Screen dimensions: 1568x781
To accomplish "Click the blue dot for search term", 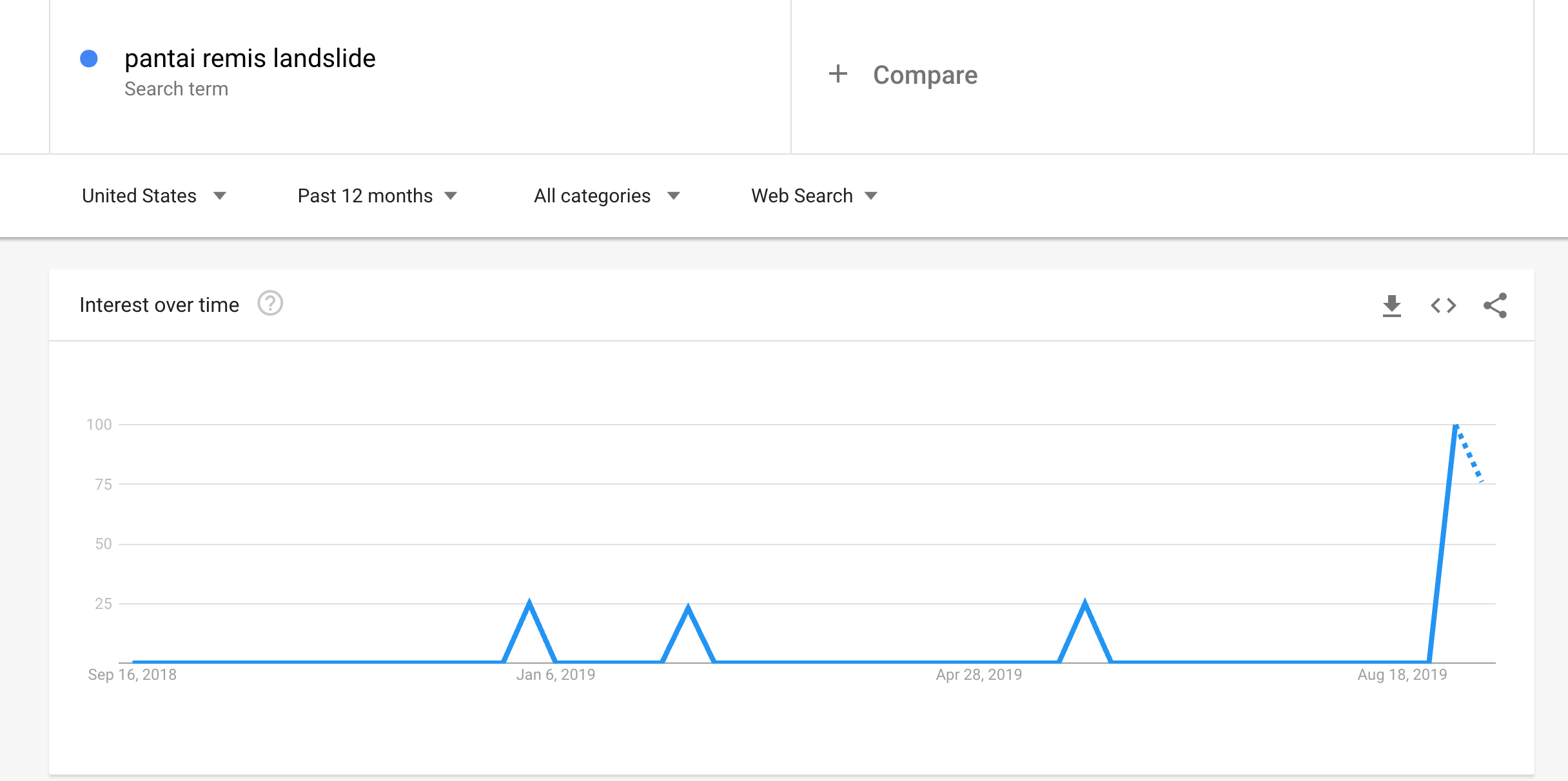I will pyautogui.click(x=89, y=59).
